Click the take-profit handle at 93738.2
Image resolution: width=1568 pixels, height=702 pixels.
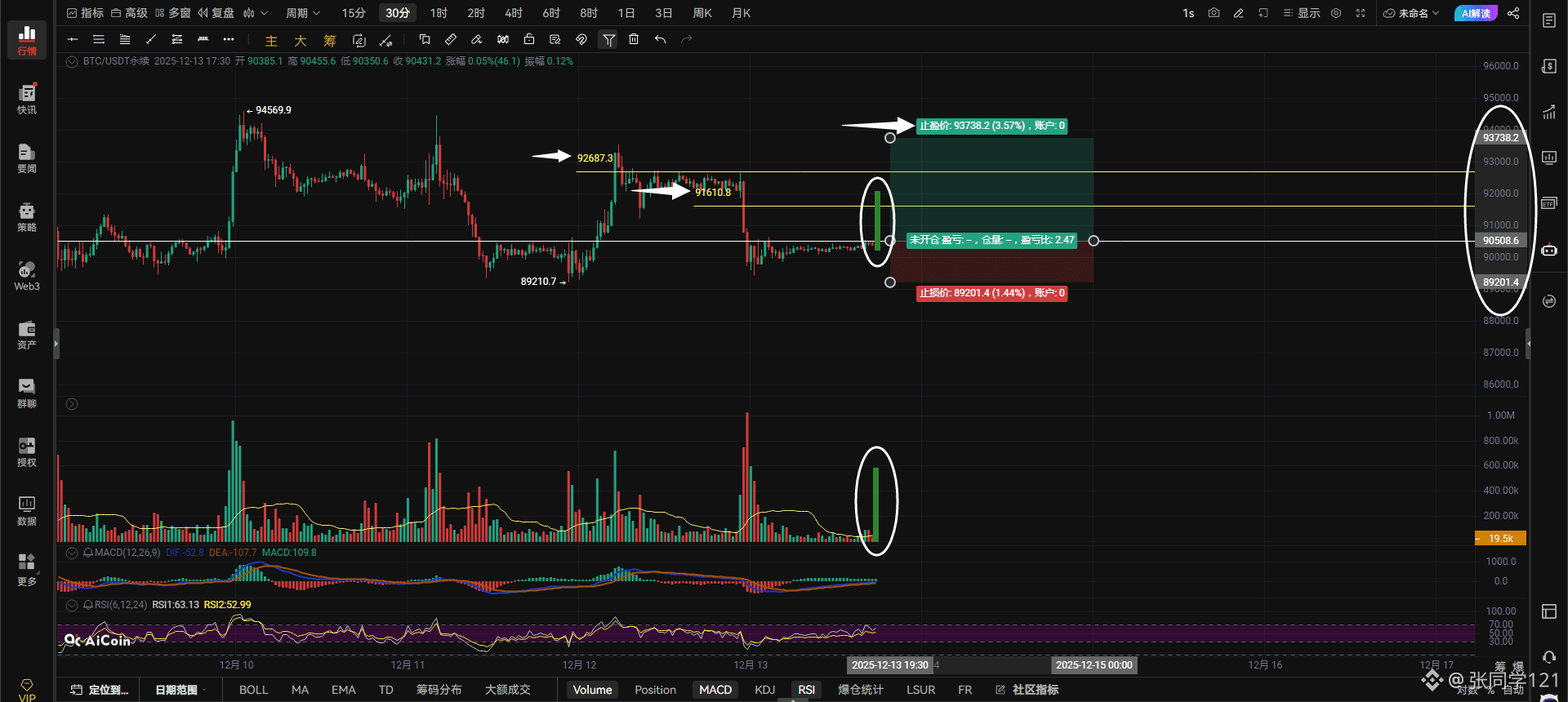(x=890, y=138)
